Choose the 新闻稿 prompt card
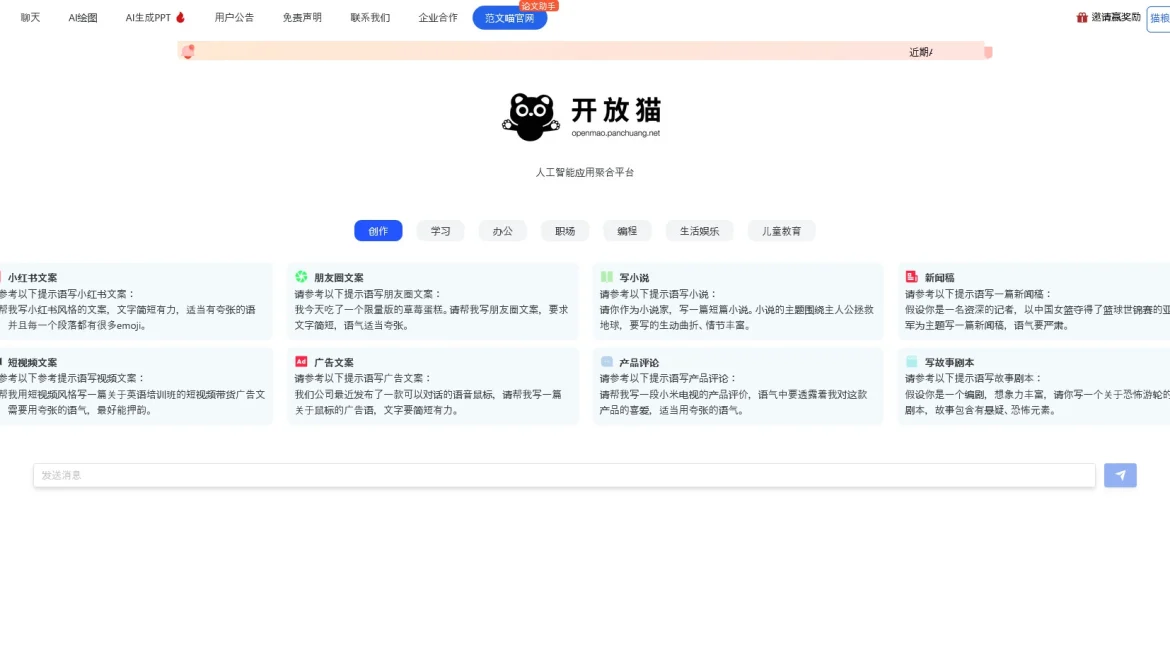The width and height of the screenshot is (1170, 650). point(1034,301)
